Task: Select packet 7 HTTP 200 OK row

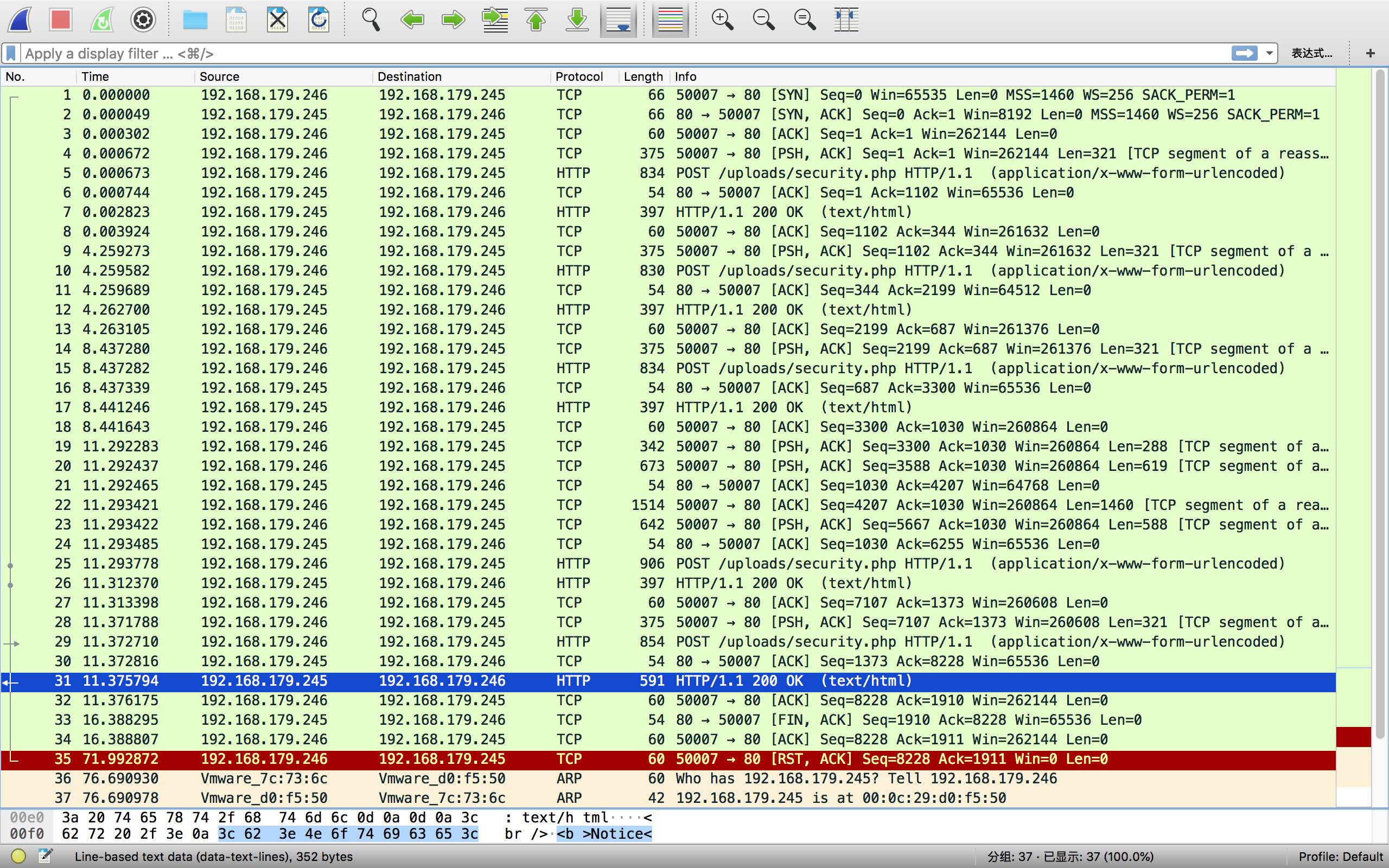Action: (x=668, y=212)
